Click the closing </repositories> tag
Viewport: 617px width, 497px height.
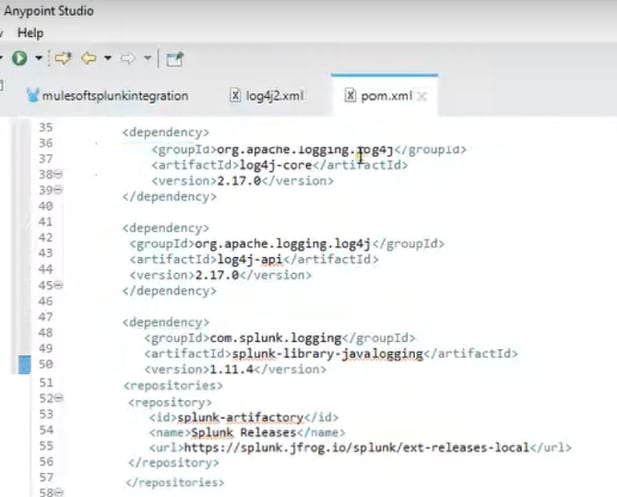coord(175,482)
